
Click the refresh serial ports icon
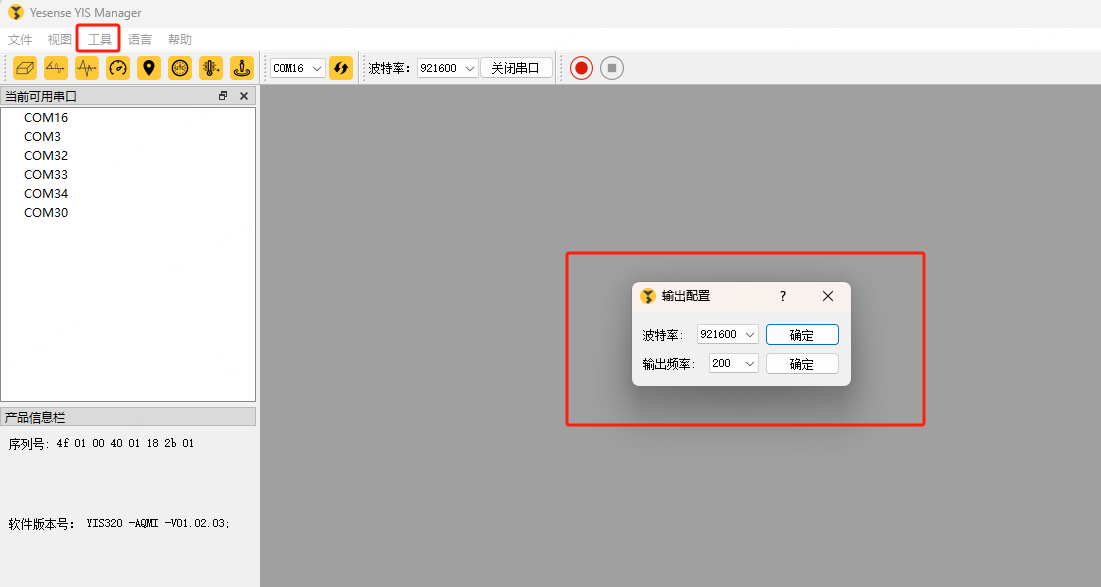341,68
